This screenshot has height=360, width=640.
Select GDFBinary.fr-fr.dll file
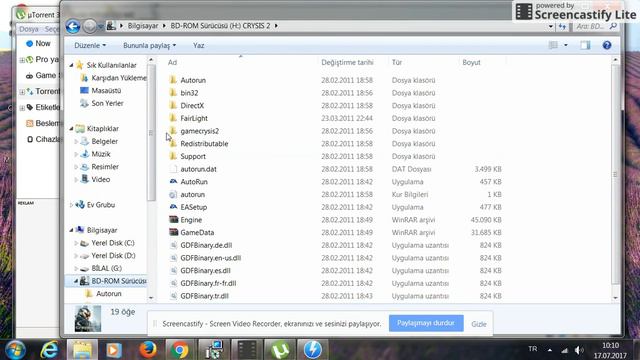click(x=208, y=283)
